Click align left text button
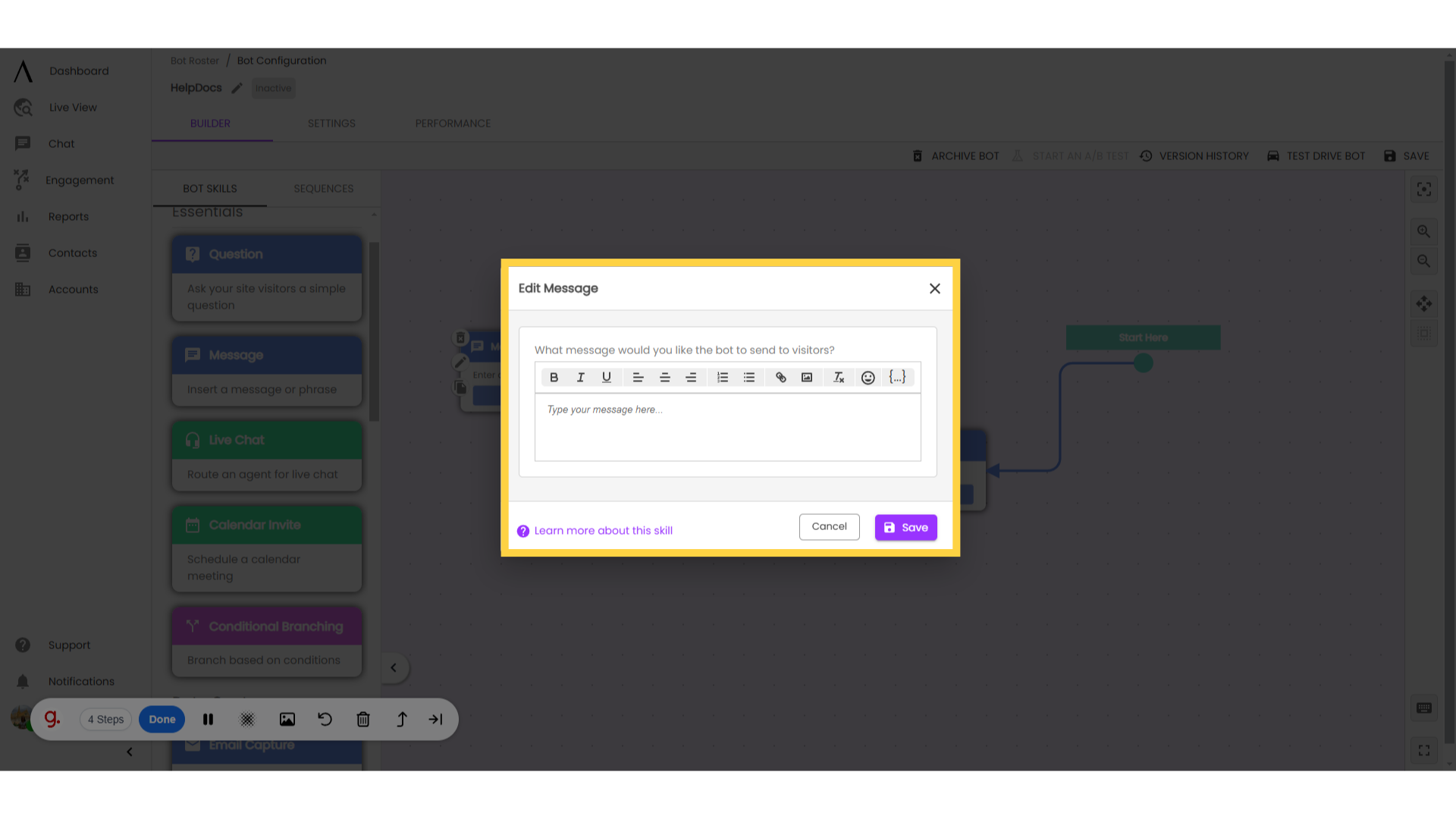 (637, 377)
